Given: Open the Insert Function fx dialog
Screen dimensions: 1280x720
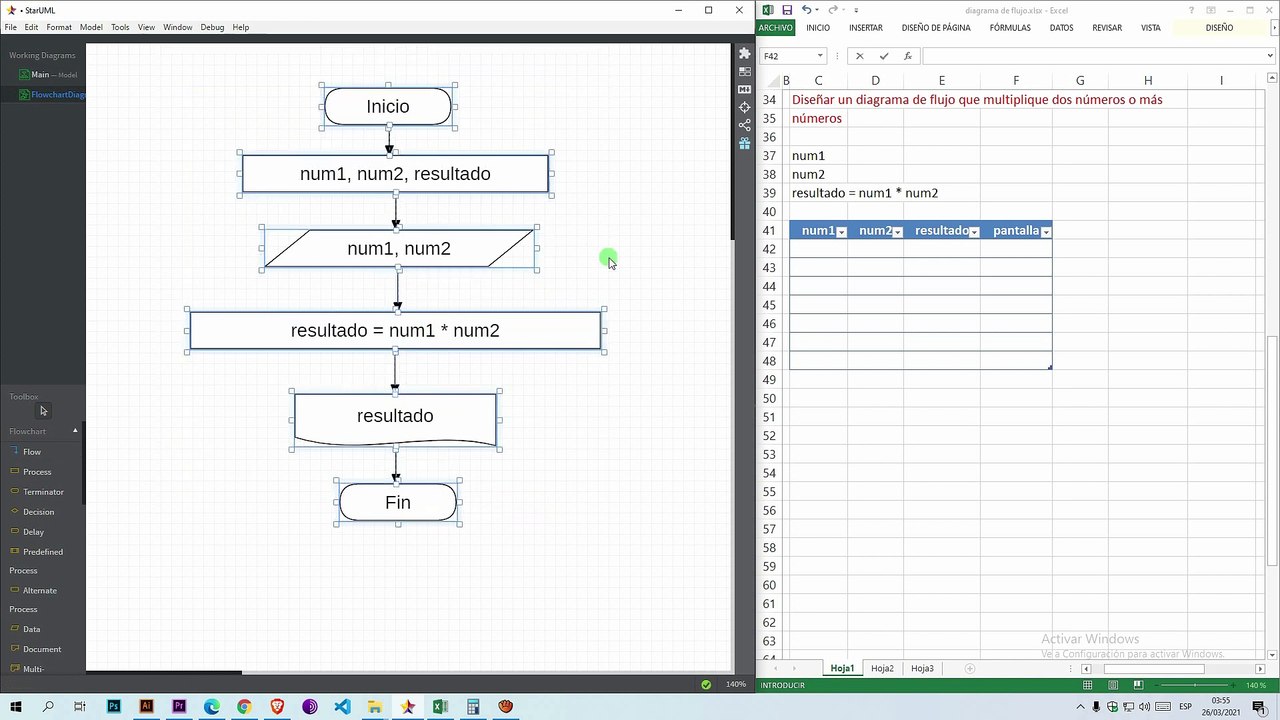Looking at the screenshot, I should pos(908,56).
